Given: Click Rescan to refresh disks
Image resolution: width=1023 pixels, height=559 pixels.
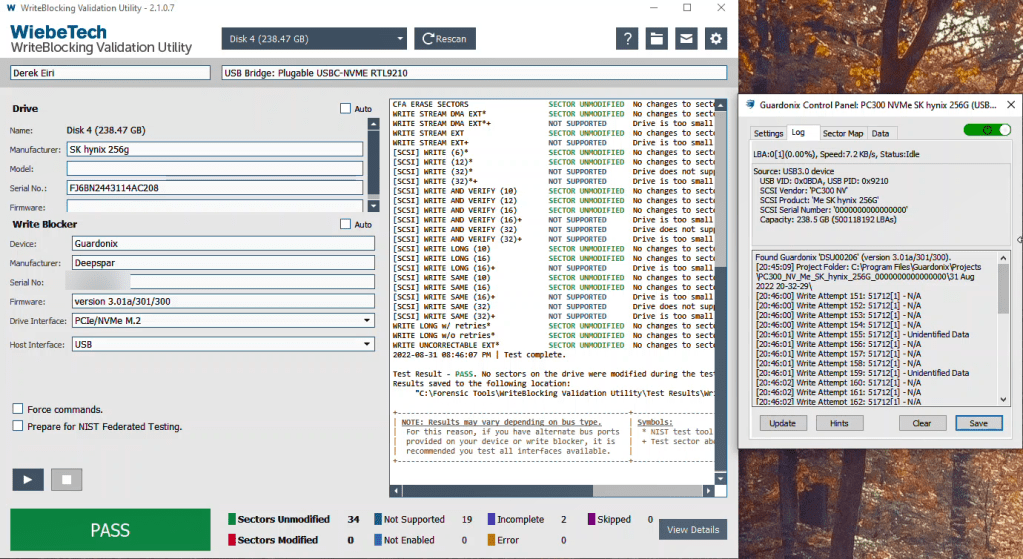Looking at the screenshot, I should pos(445,39).
